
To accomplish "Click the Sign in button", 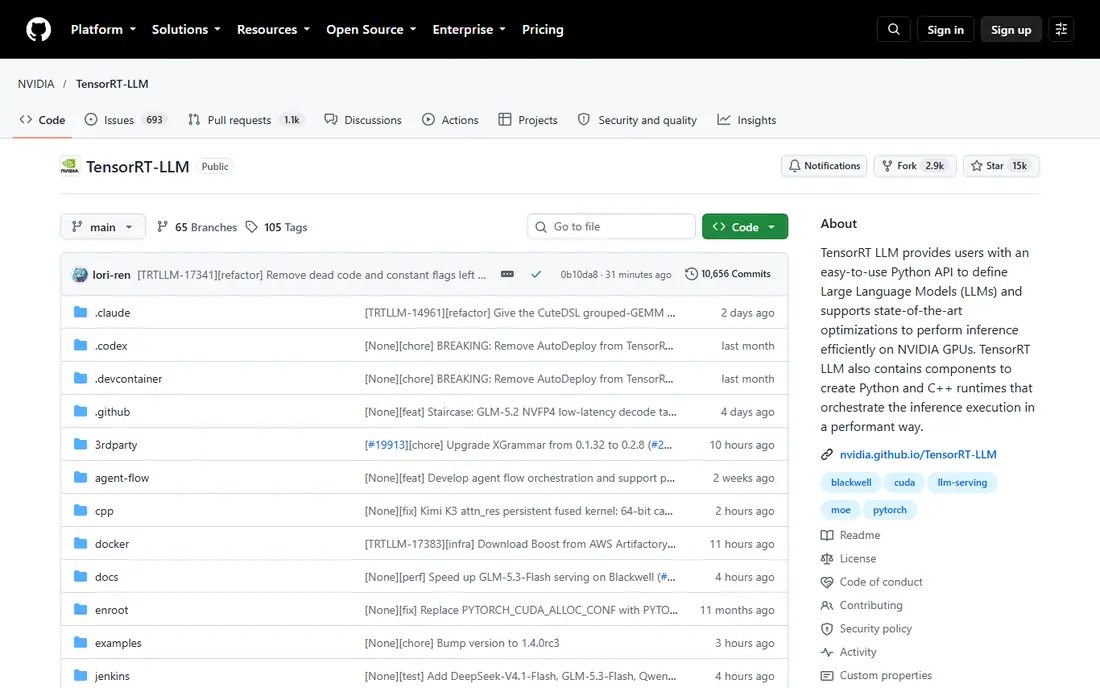I will [x=945, y=29].
